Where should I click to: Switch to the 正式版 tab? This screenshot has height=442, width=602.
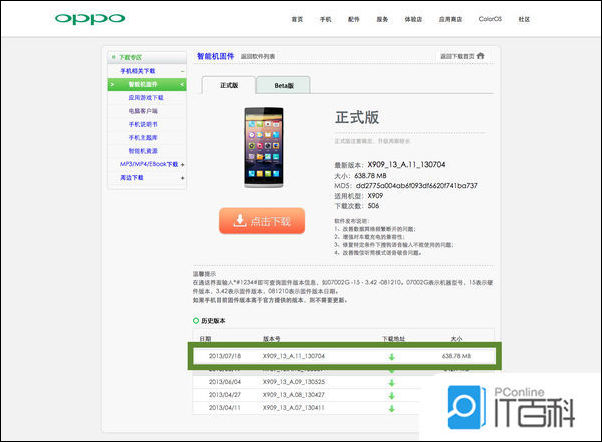(x=229, y=85)
